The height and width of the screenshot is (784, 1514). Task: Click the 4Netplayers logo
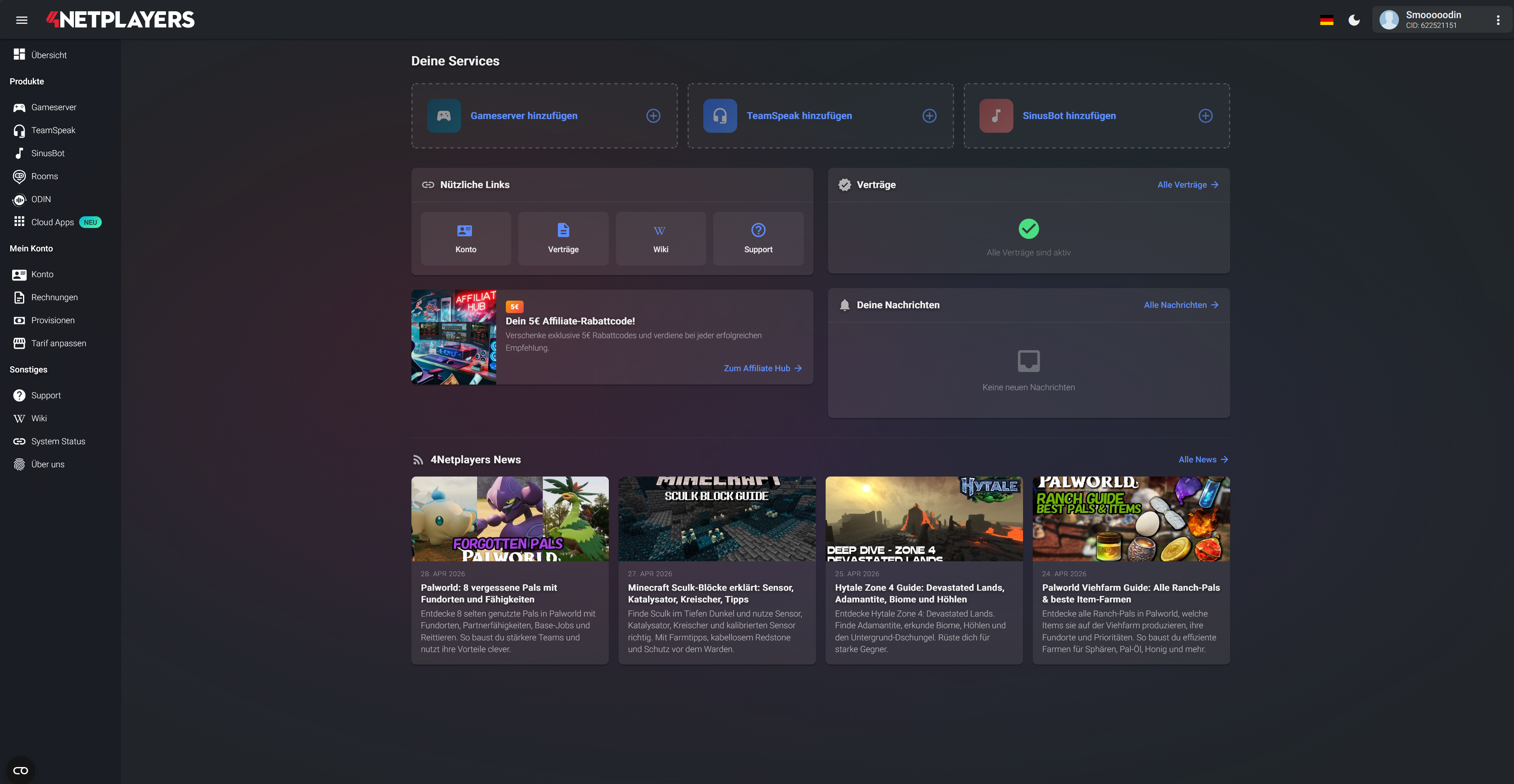coord(120,19)
